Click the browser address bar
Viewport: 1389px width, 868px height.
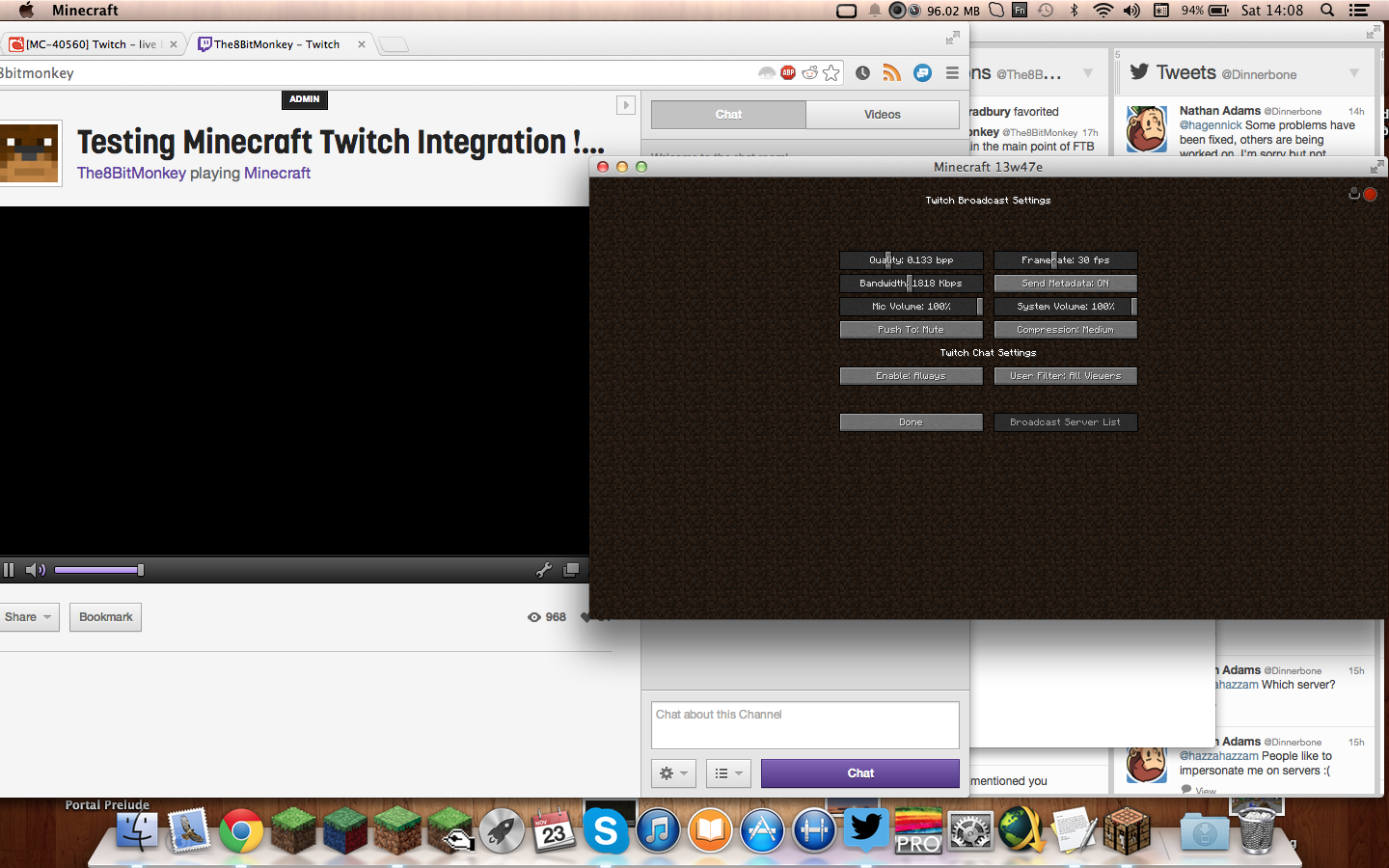pyautogui.click(x=376, y=73)
